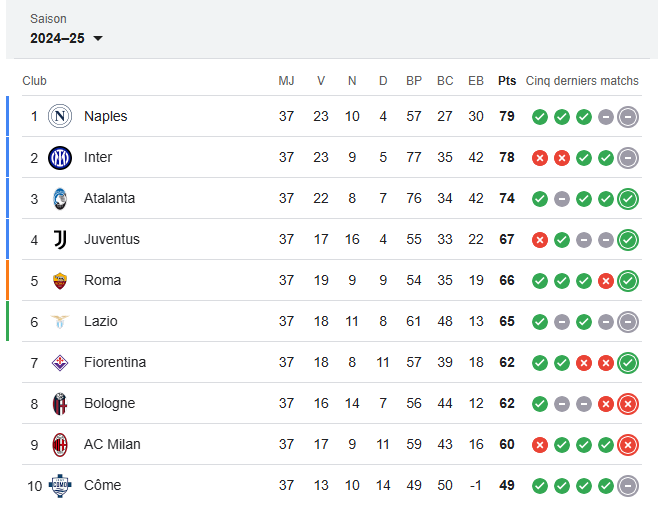Image resolution: width=669 pixels, height=505 pixels.
Task: Select the Atalanta crest icon
Action: (x=60, y=199)
